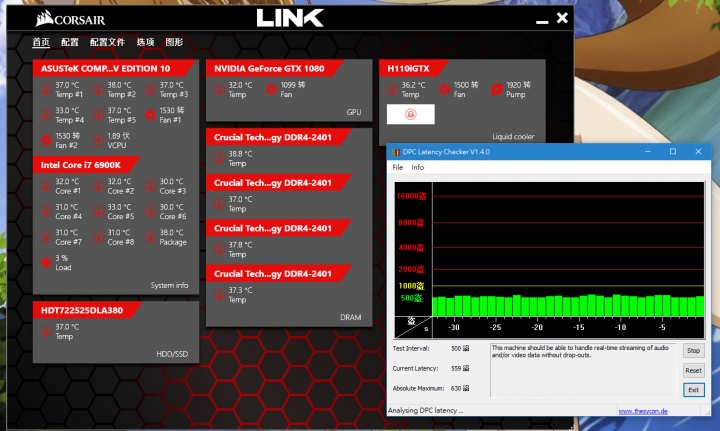Select the Core #7 temperature icon

(46, 237)
